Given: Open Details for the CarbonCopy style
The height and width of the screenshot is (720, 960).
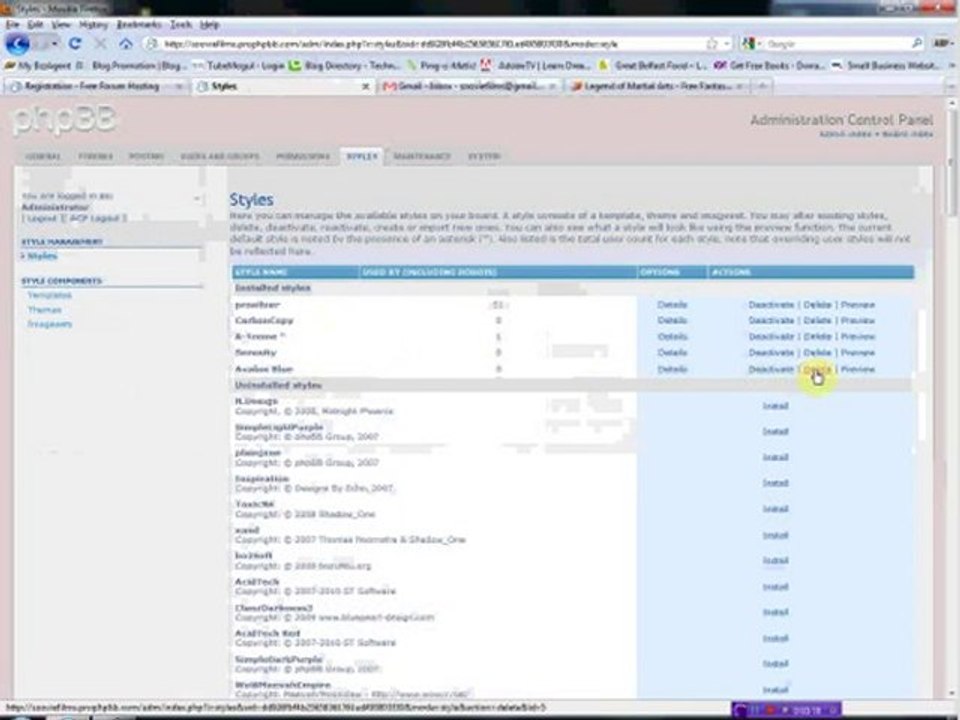Looking at the screenshot, I should (x=672, y=320).
